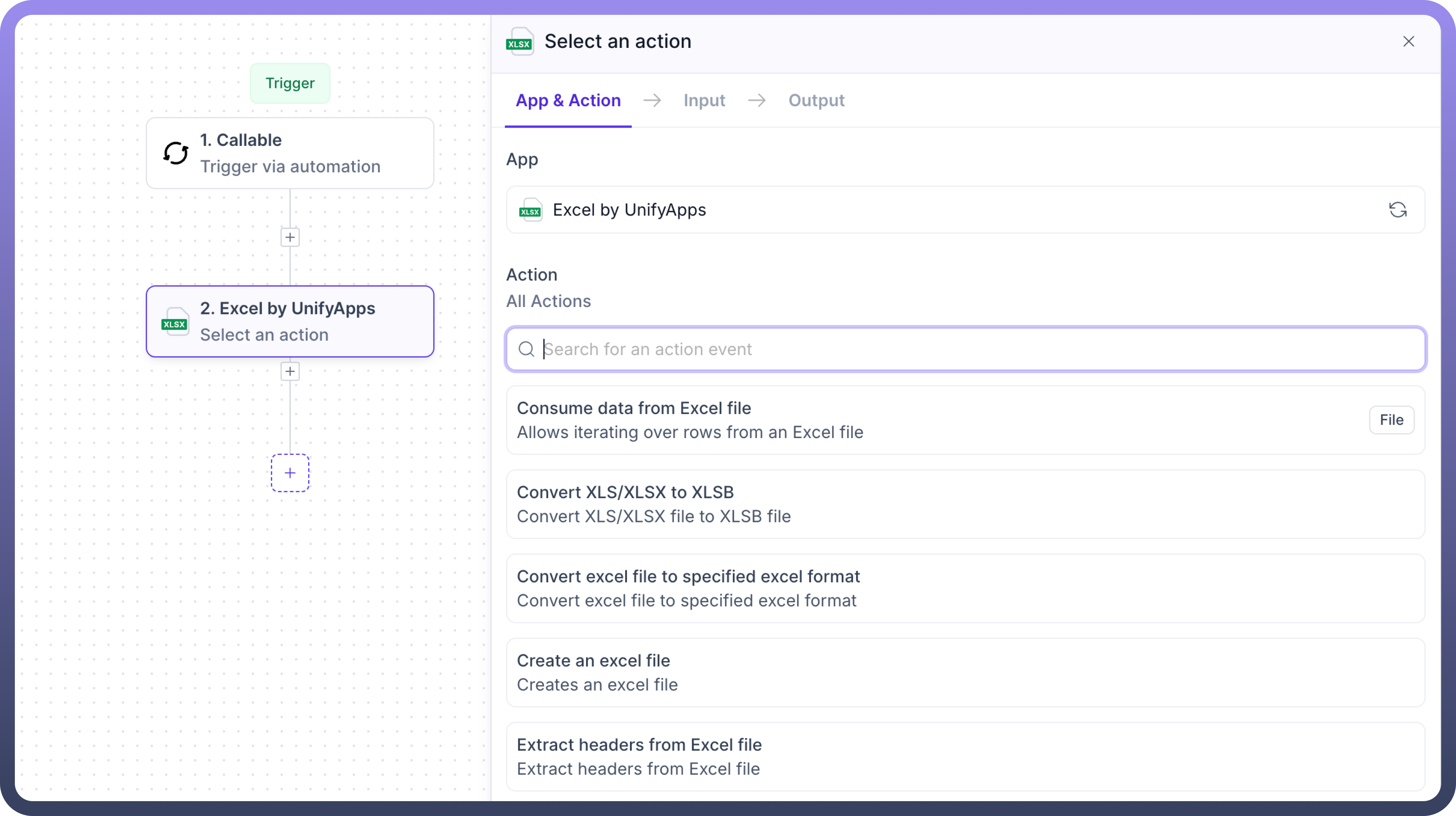This screenshot has width=1456, height=816.
Task: Click the plus icon directly below step 2
Action: click(x=290, y=371)
